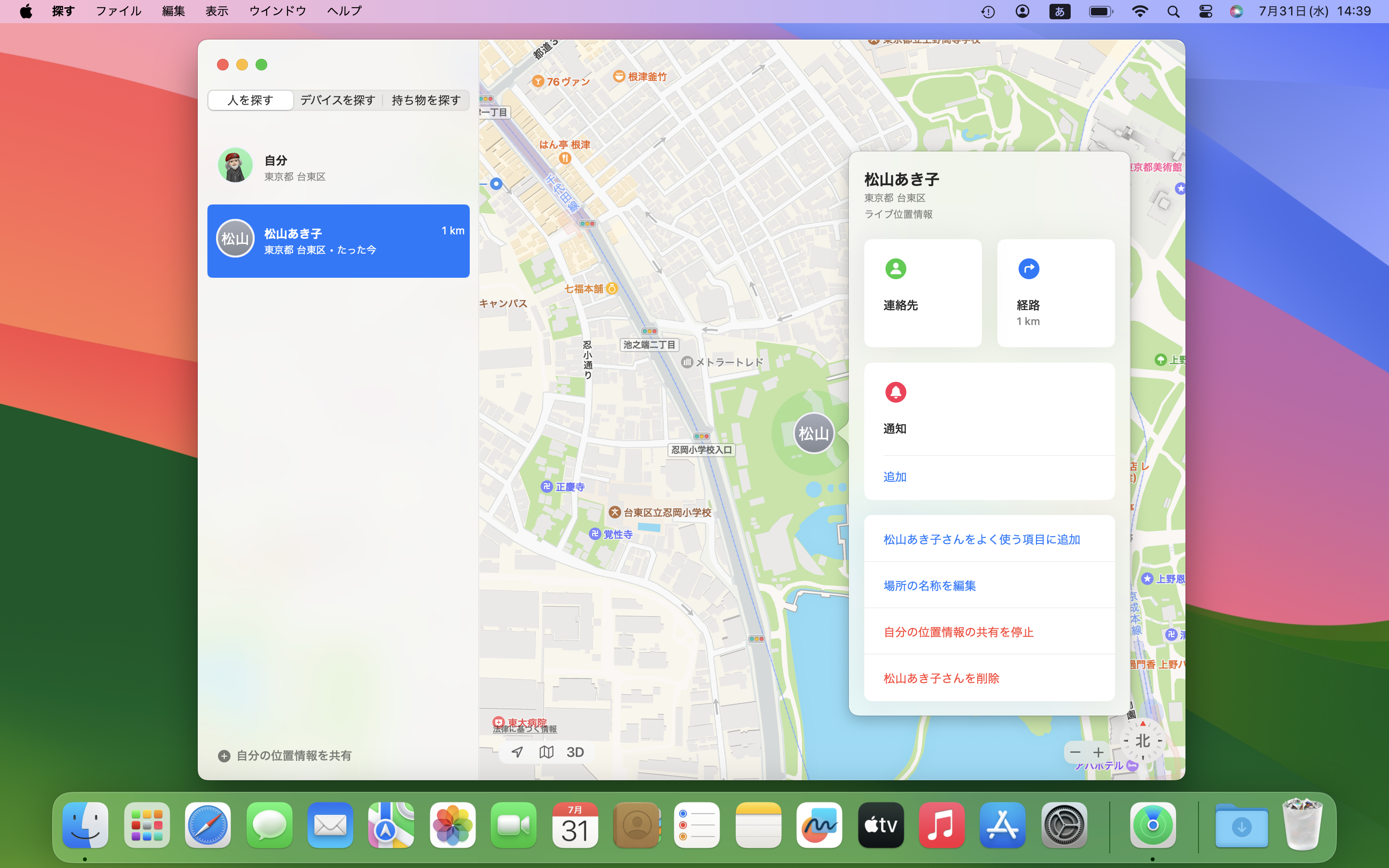
Task: Click the current location arrow on the map
Action: 516,752
